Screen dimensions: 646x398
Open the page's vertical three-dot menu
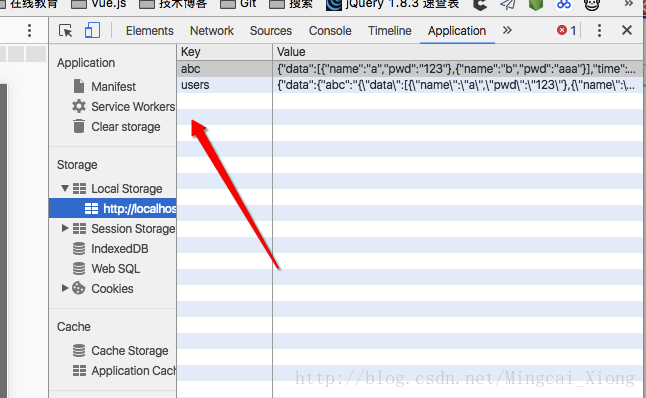pos(29,30)
